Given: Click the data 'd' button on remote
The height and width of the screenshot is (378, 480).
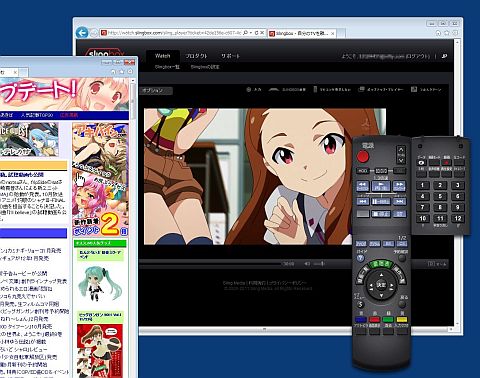Looking at the screenshot, I should tap(422, 163).
